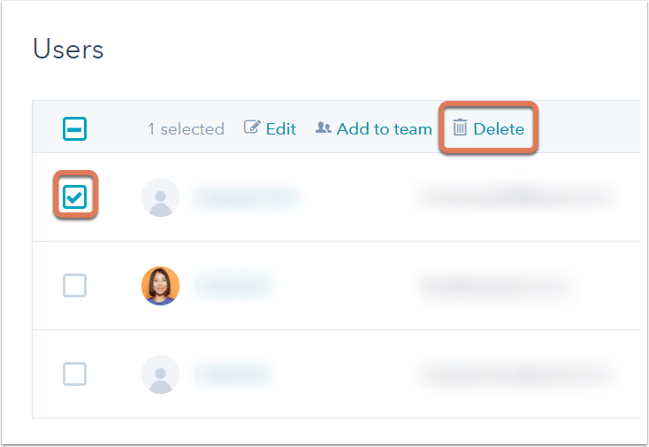
Task: Open the woman's profile photo avatar
Action: tap(161, 286)
